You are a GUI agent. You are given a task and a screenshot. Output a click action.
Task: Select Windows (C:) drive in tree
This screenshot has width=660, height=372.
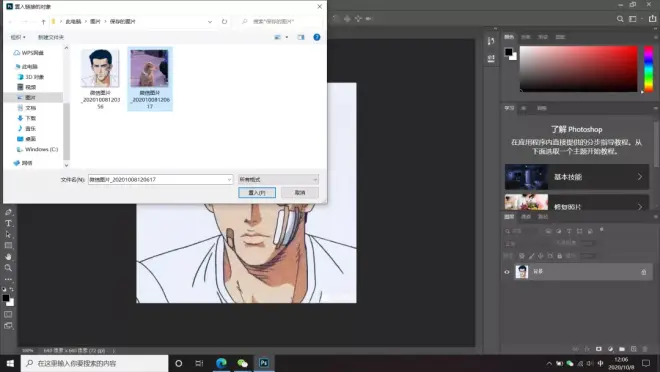[41, 149]
